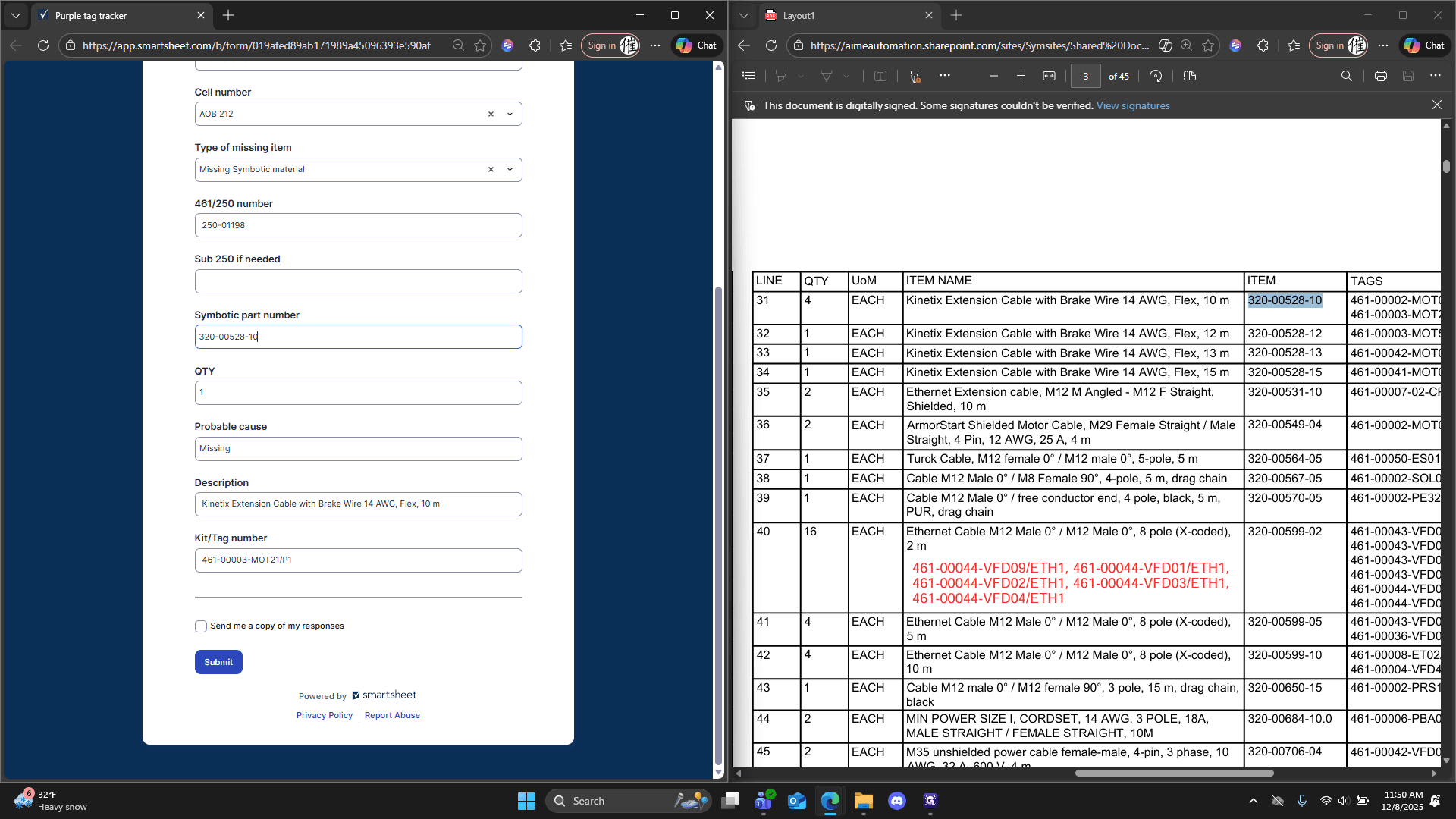This screenshot has height=819, width=1456.
Task: Open View signatures link
Action: (x=1133, y=105)
